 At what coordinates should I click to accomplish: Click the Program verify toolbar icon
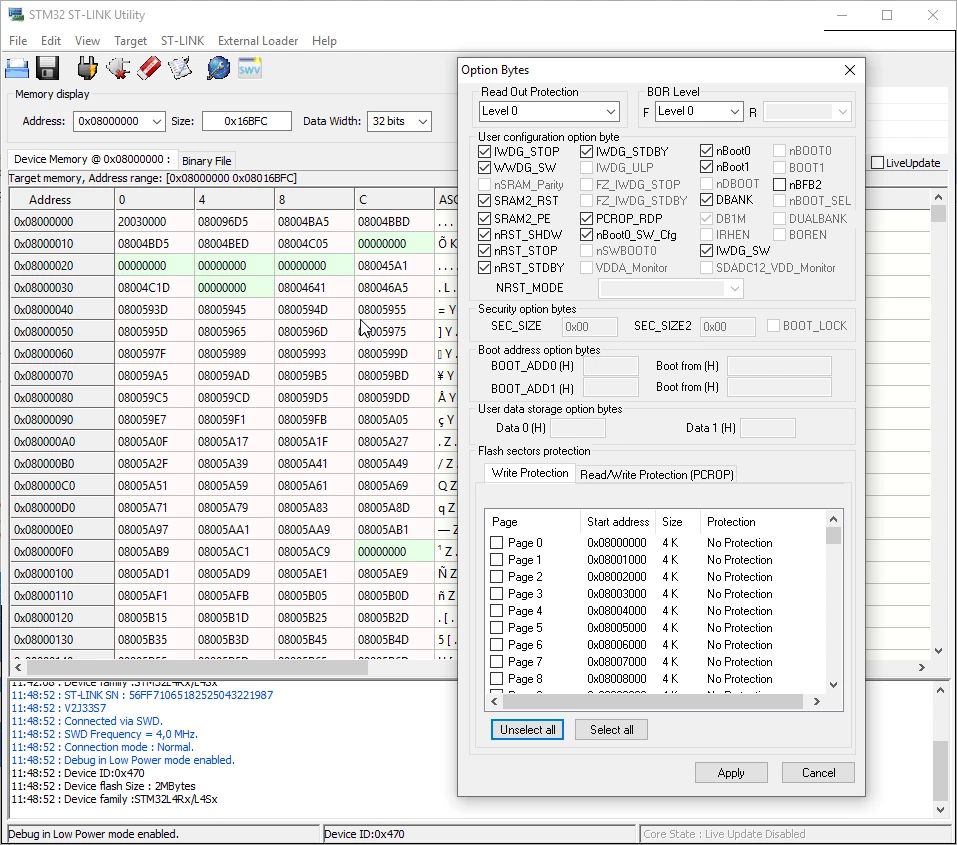(180, 68)
